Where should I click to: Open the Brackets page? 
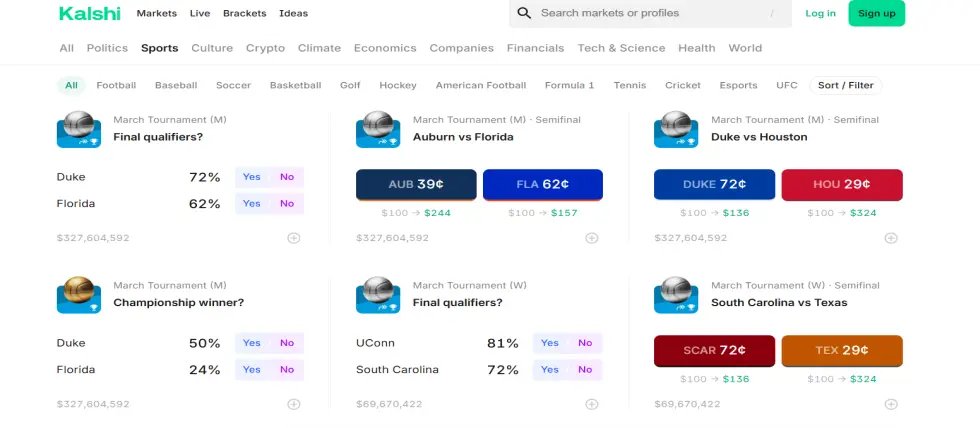click(x=244, y=13)
